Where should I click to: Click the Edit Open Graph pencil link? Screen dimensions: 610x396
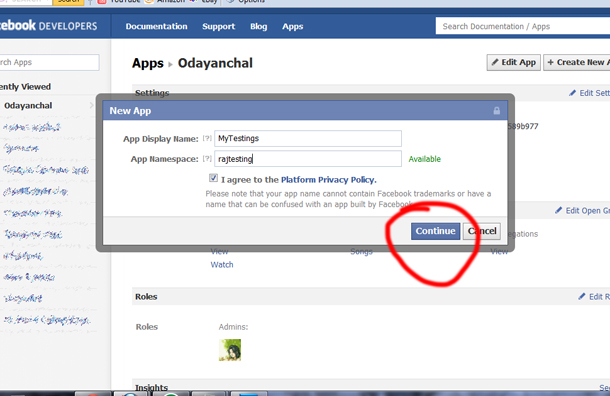point(582,210)
